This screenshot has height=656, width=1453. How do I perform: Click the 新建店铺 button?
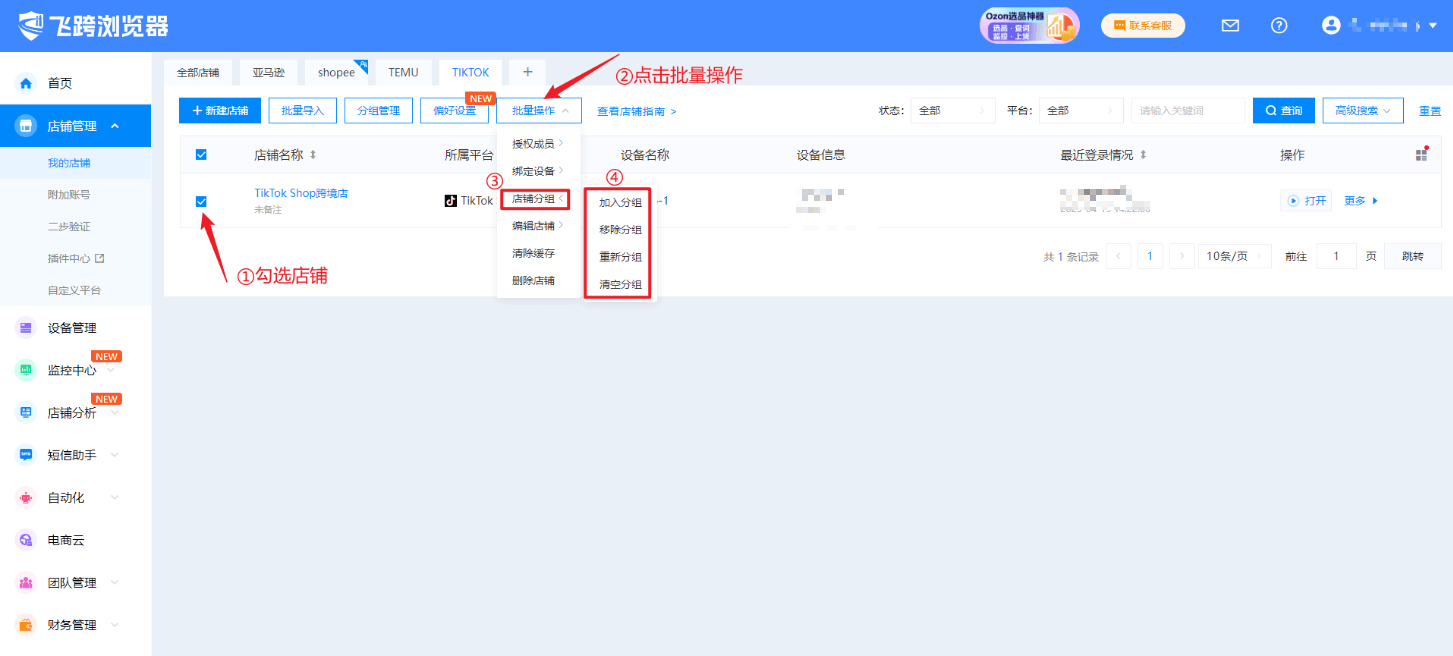tap(220, 111)
